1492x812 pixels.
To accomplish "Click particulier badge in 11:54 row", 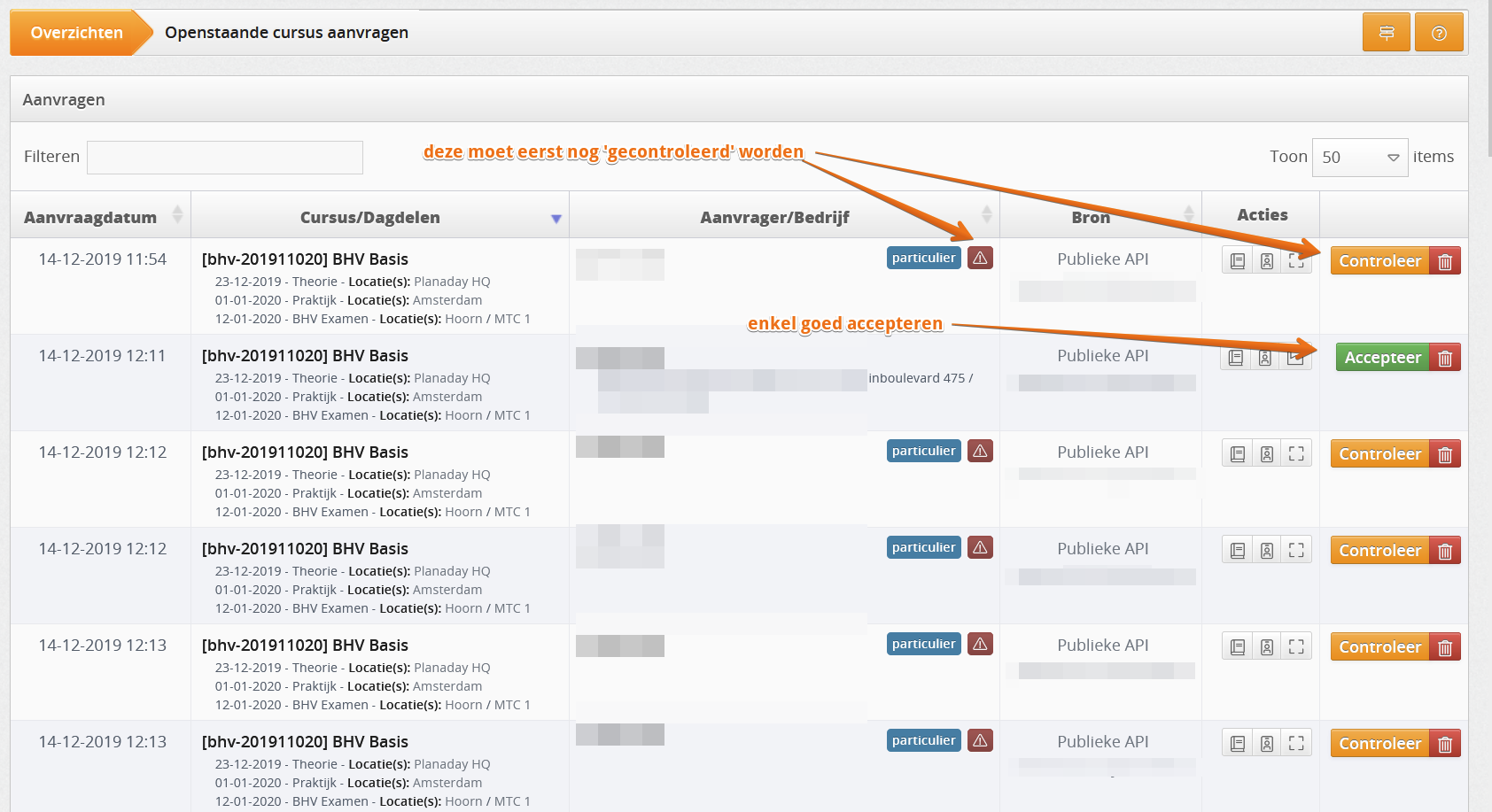I will pos(924,258).
